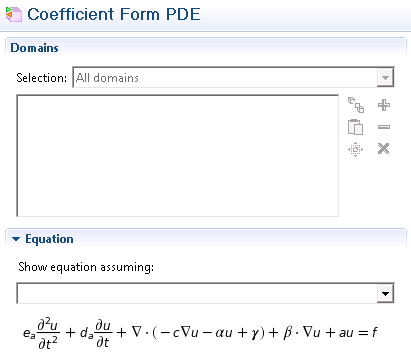The image size is (411, 364).
Task: Open the Show equation assuming dropdown arrow
Action: 385,294
